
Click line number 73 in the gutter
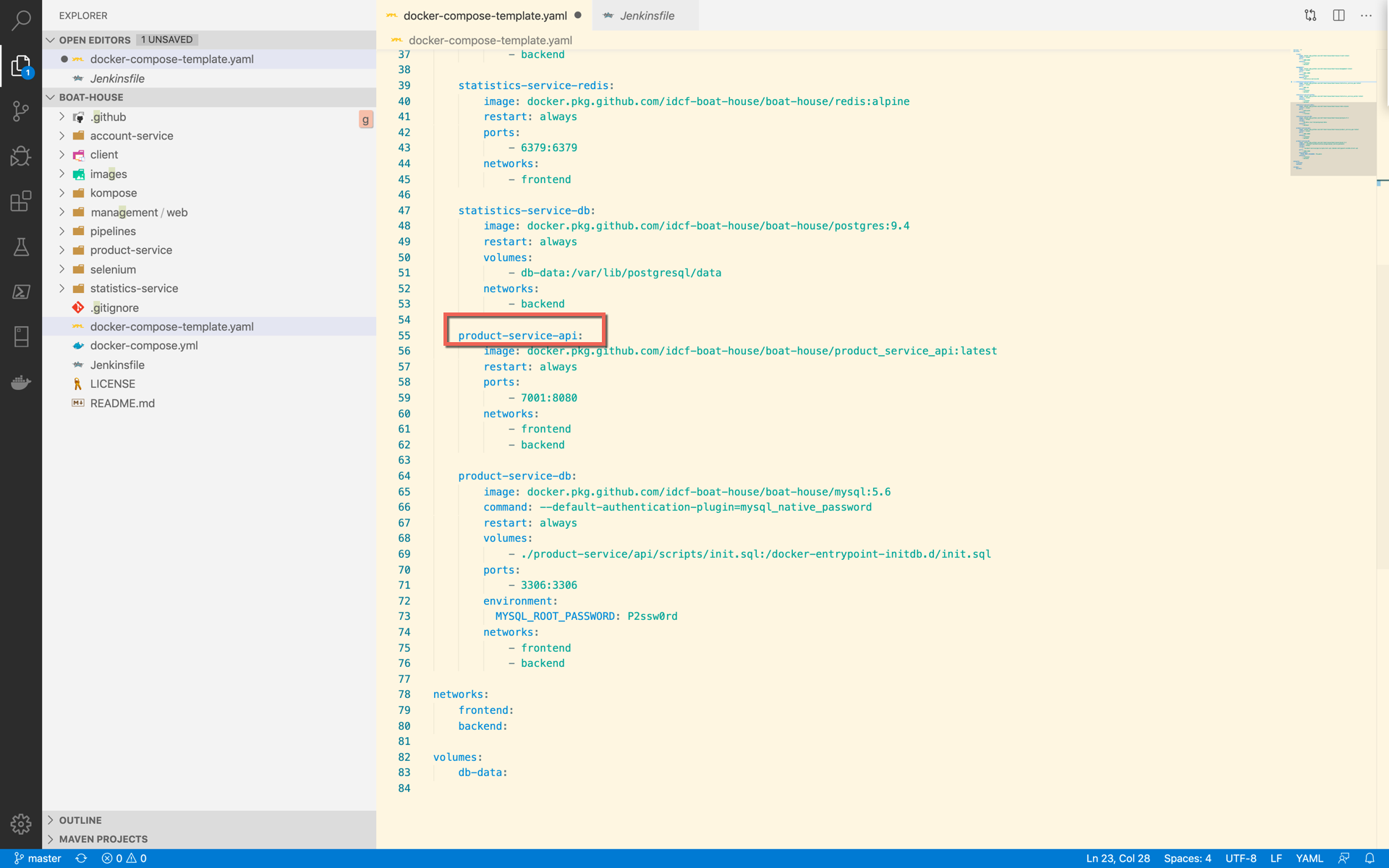pyautogui.click(x=404, y=616)
